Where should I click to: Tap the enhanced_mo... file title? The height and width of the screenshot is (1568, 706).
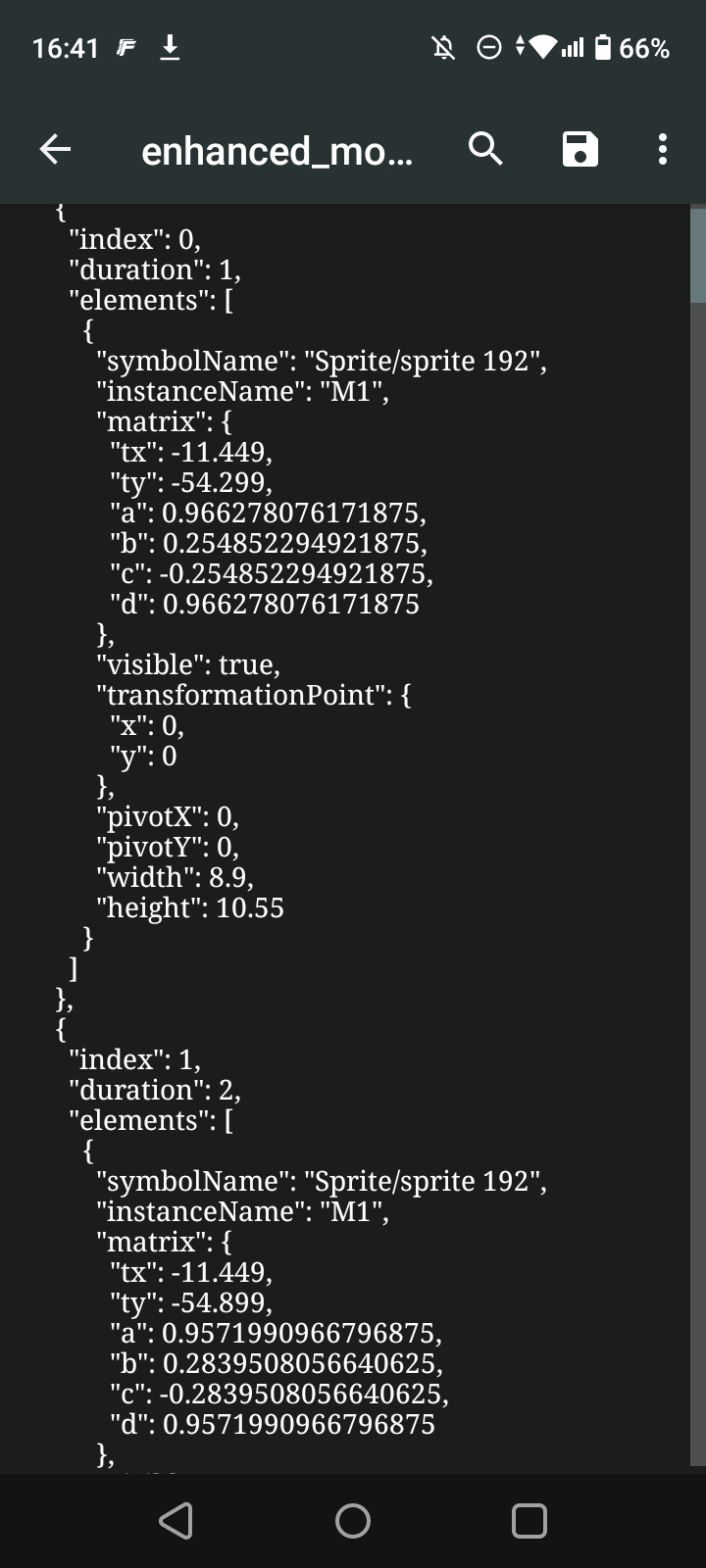(x=277, y=151)
